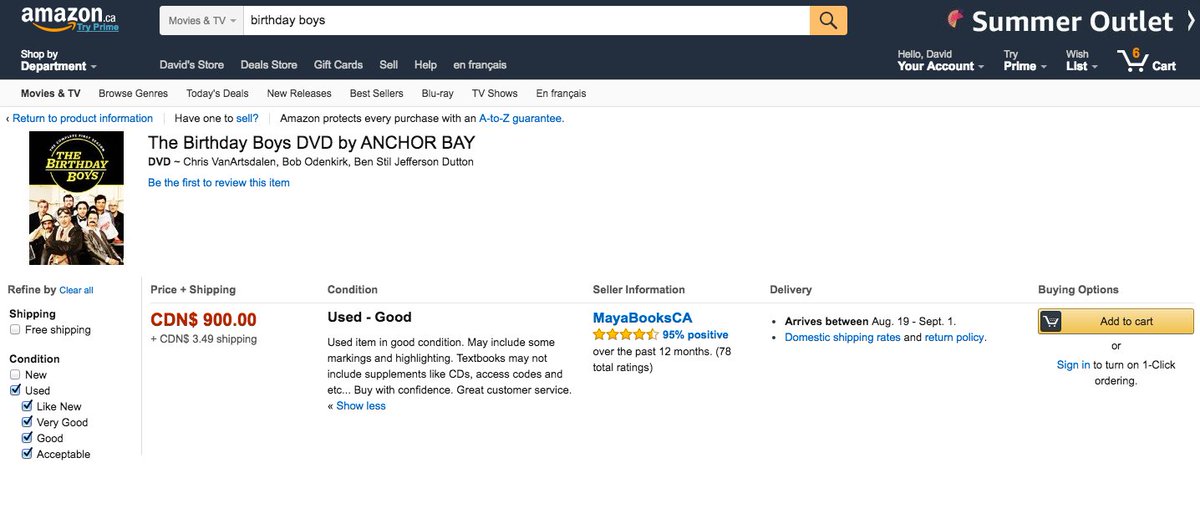Uncheck the Good condition checkbox

pyautogui.click(x=27, y=438)
